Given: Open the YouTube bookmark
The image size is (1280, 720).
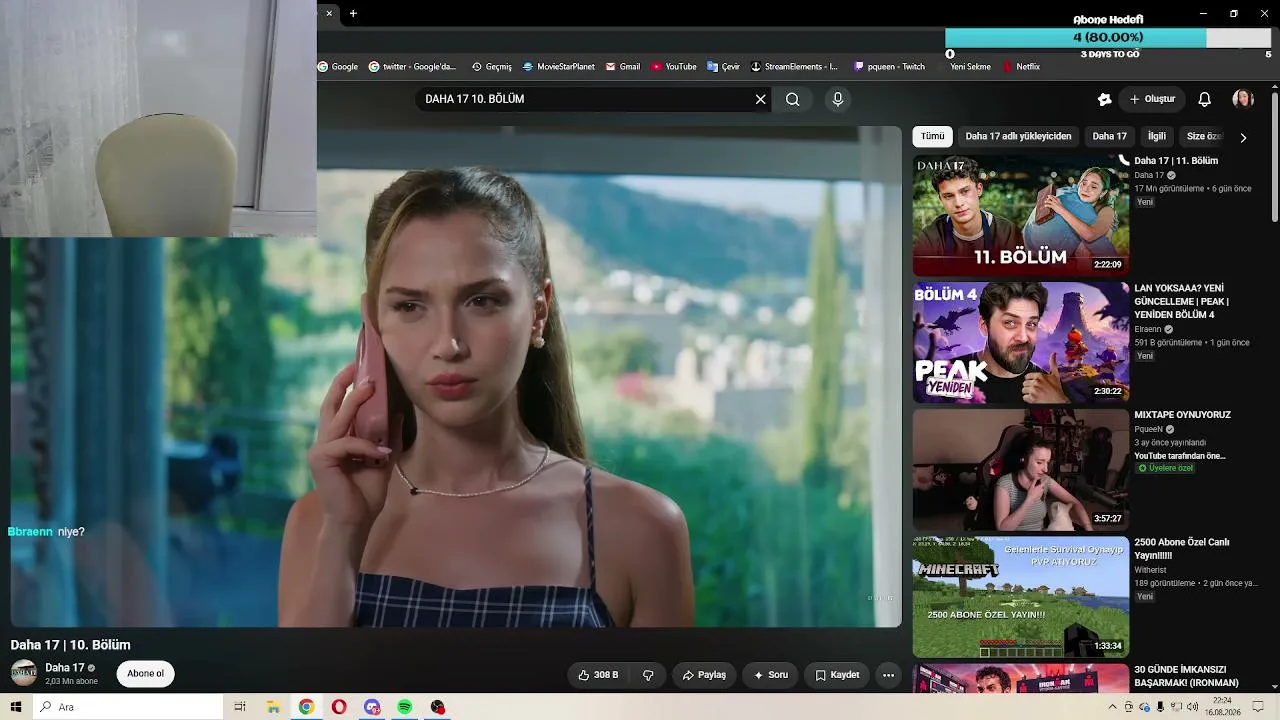Looking at the screenshot, I should pos(674,67).
